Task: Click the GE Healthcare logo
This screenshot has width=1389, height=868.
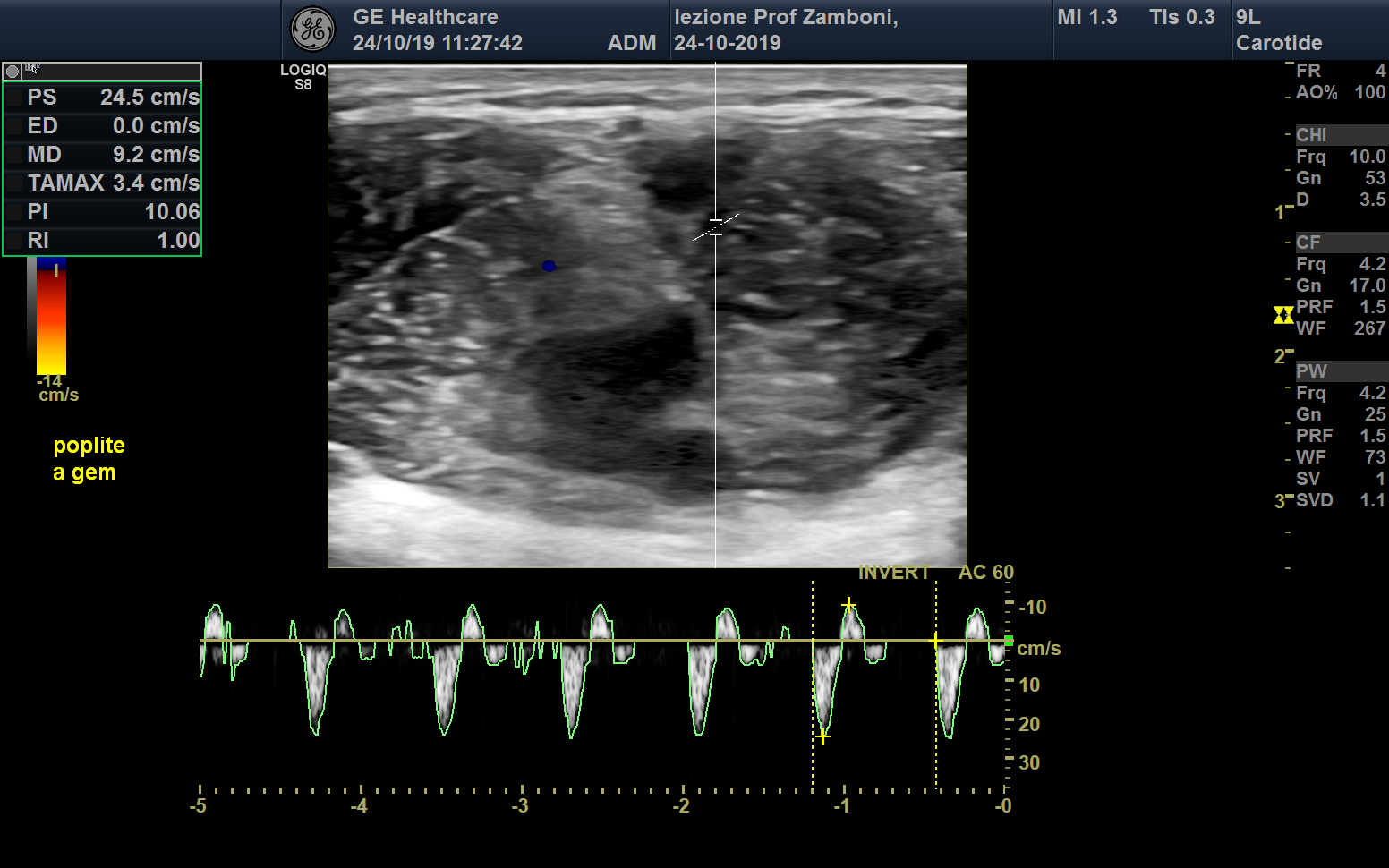Action: click(x=312, y=30)
